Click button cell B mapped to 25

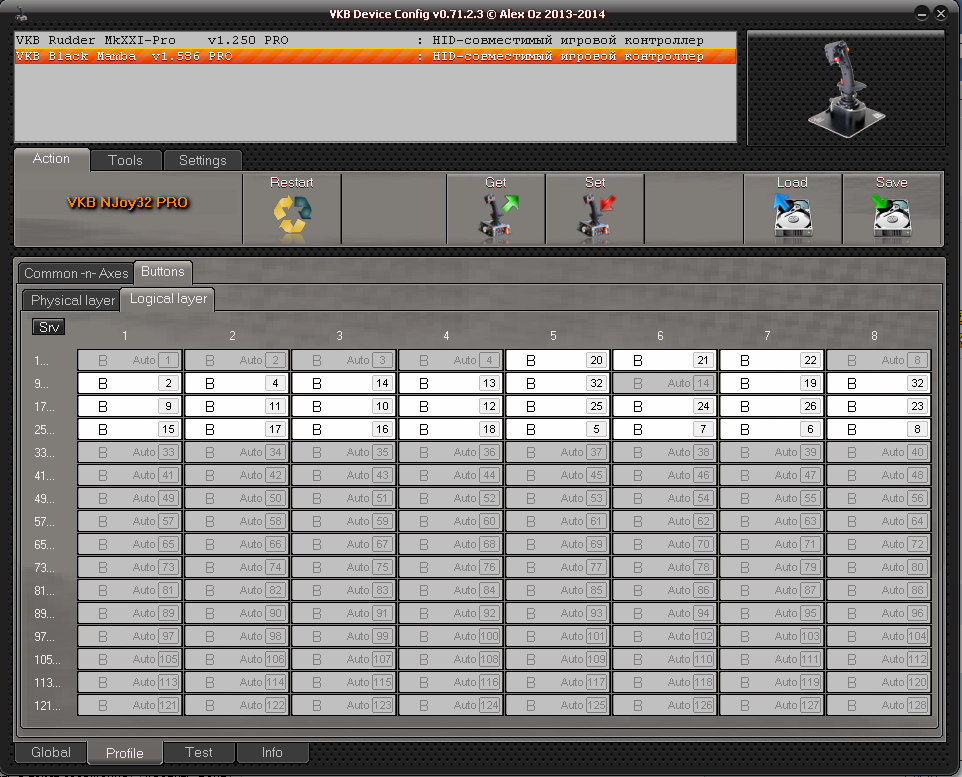(x=557, y=406)
